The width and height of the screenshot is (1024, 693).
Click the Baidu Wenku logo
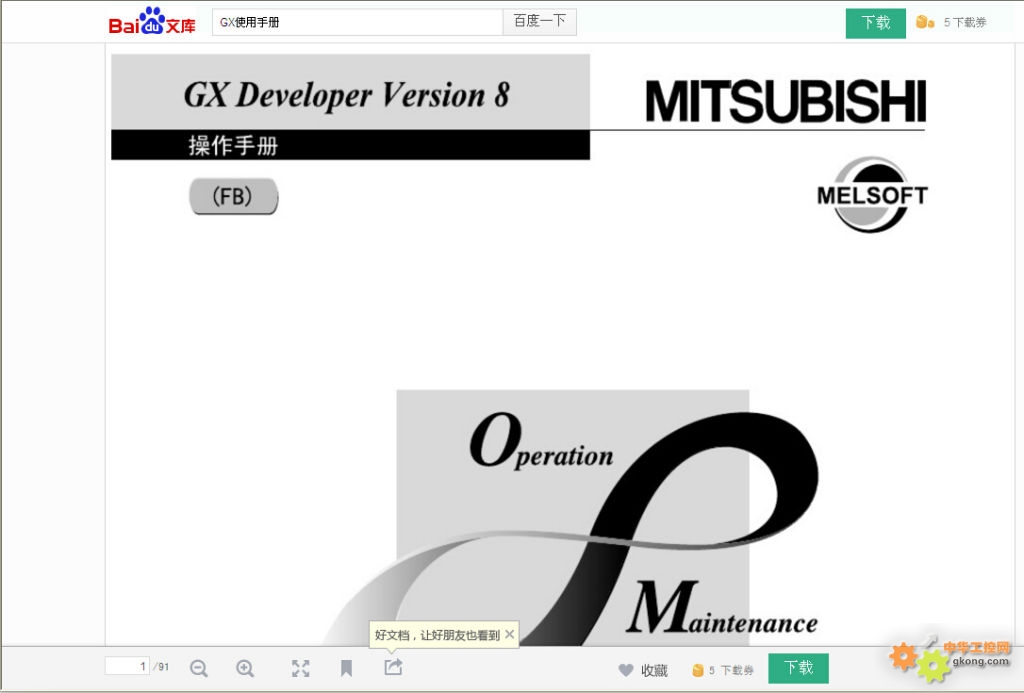(x=152, y=22)
